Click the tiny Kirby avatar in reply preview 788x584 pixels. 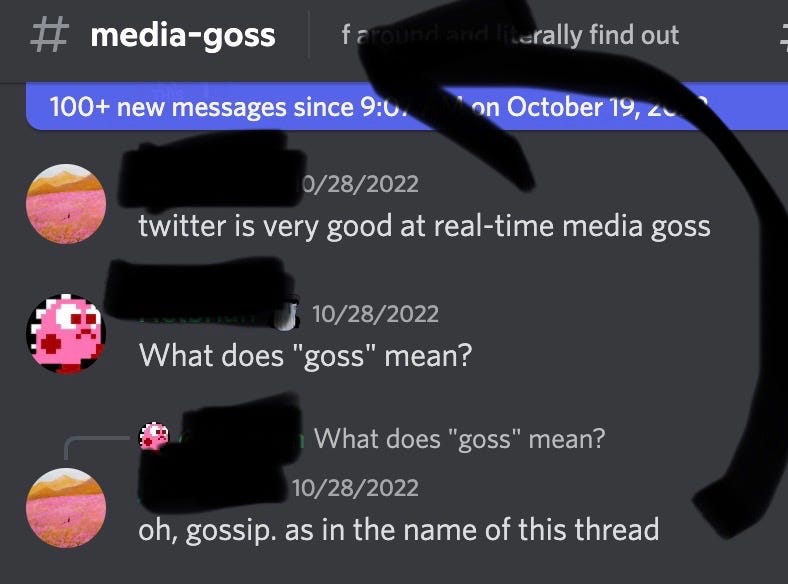(x=154, y=436)
